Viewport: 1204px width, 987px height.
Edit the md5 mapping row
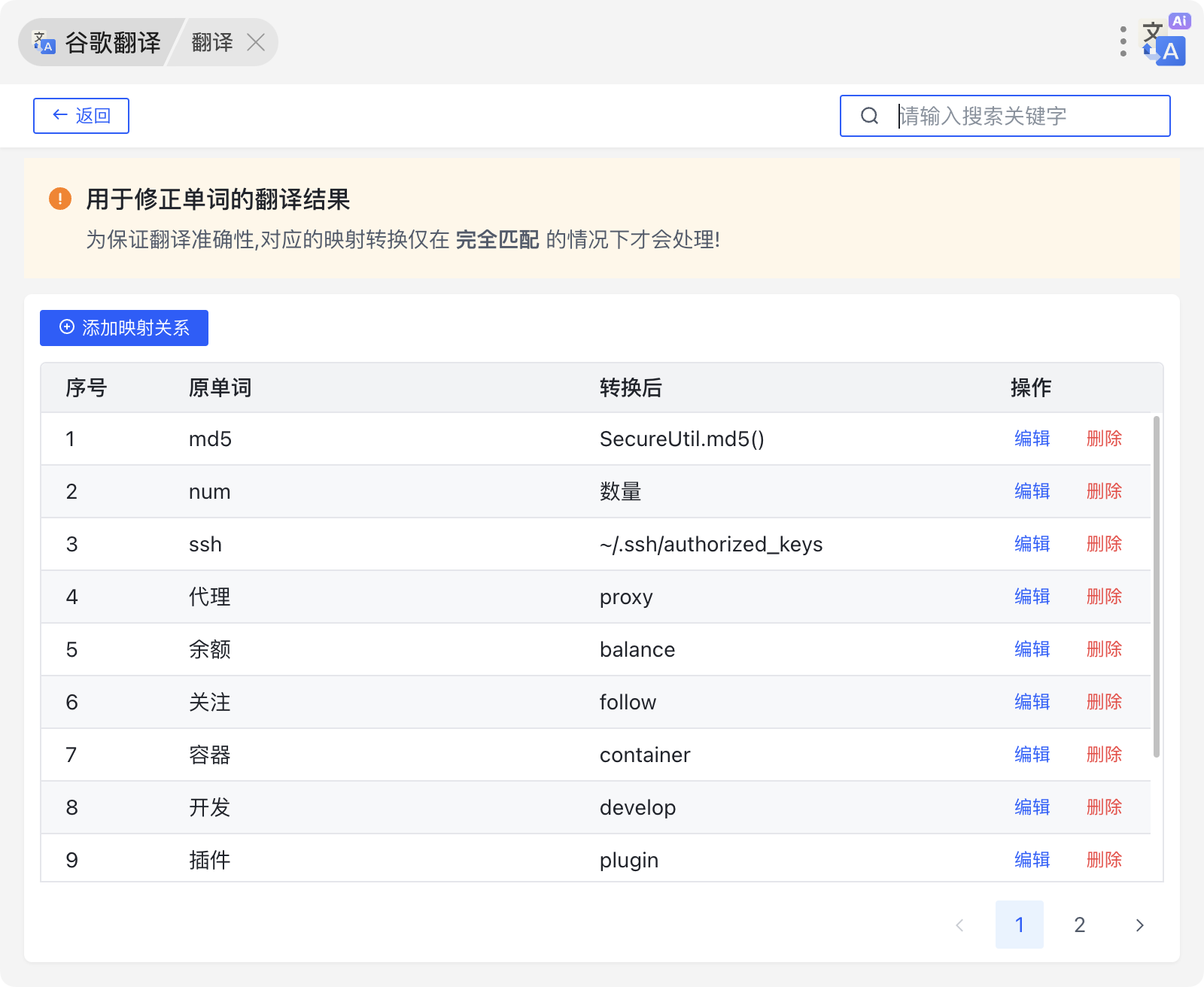pos(1032,439)
